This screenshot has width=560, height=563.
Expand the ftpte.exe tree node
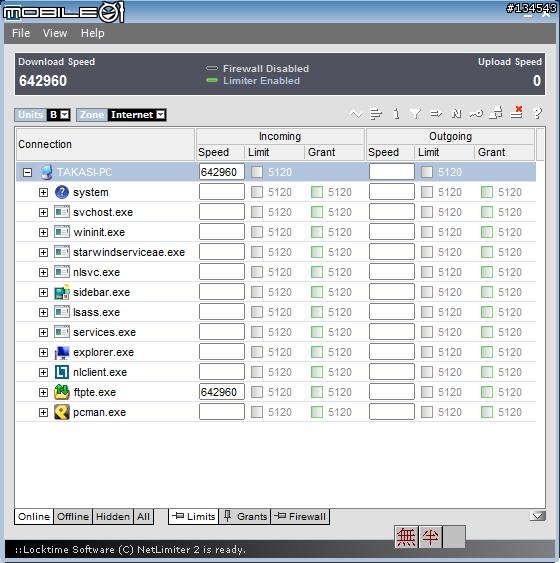pos(43,392)
